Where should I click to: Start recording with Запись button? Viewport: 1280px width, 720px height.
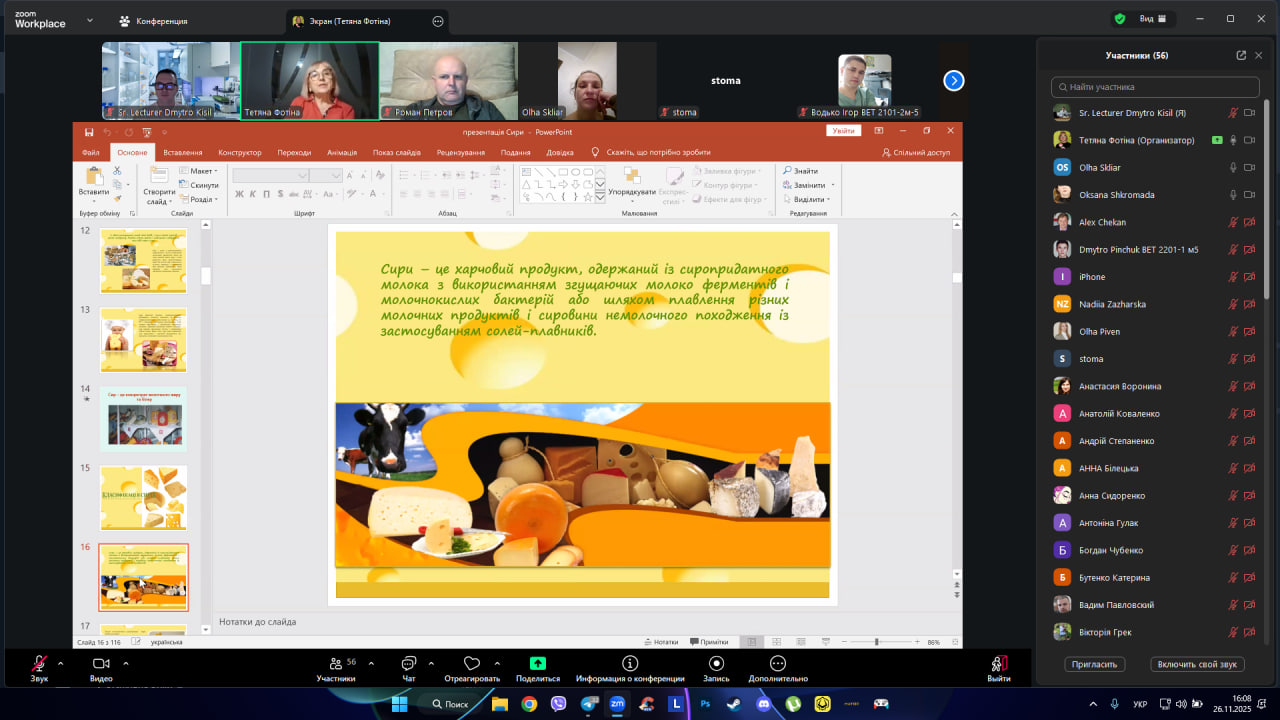(x=716, y=663)
